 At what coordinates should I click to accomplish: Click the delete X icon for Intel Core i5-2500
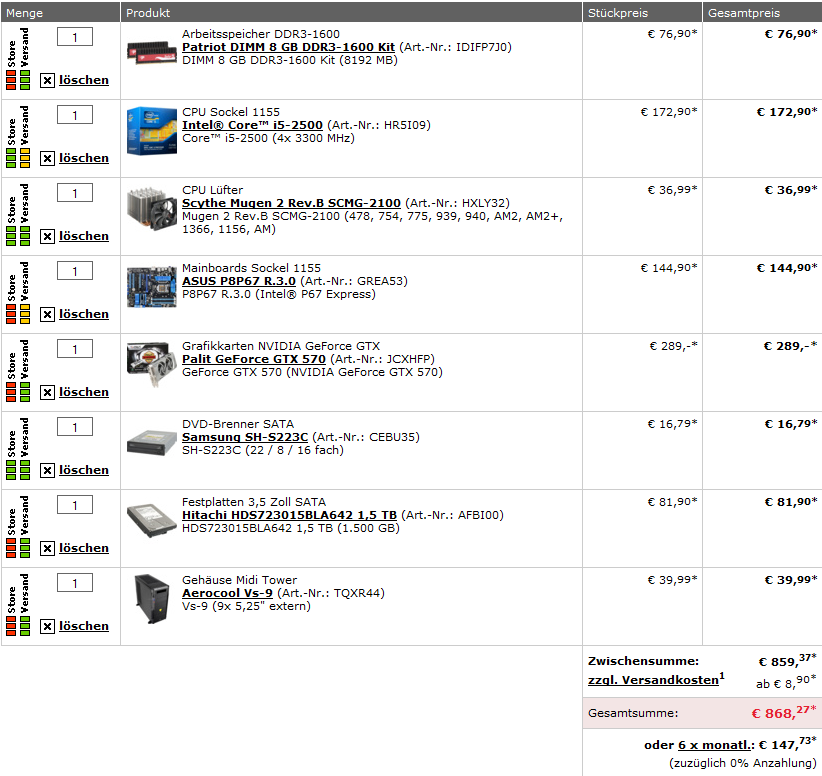[x=47, y=158]
